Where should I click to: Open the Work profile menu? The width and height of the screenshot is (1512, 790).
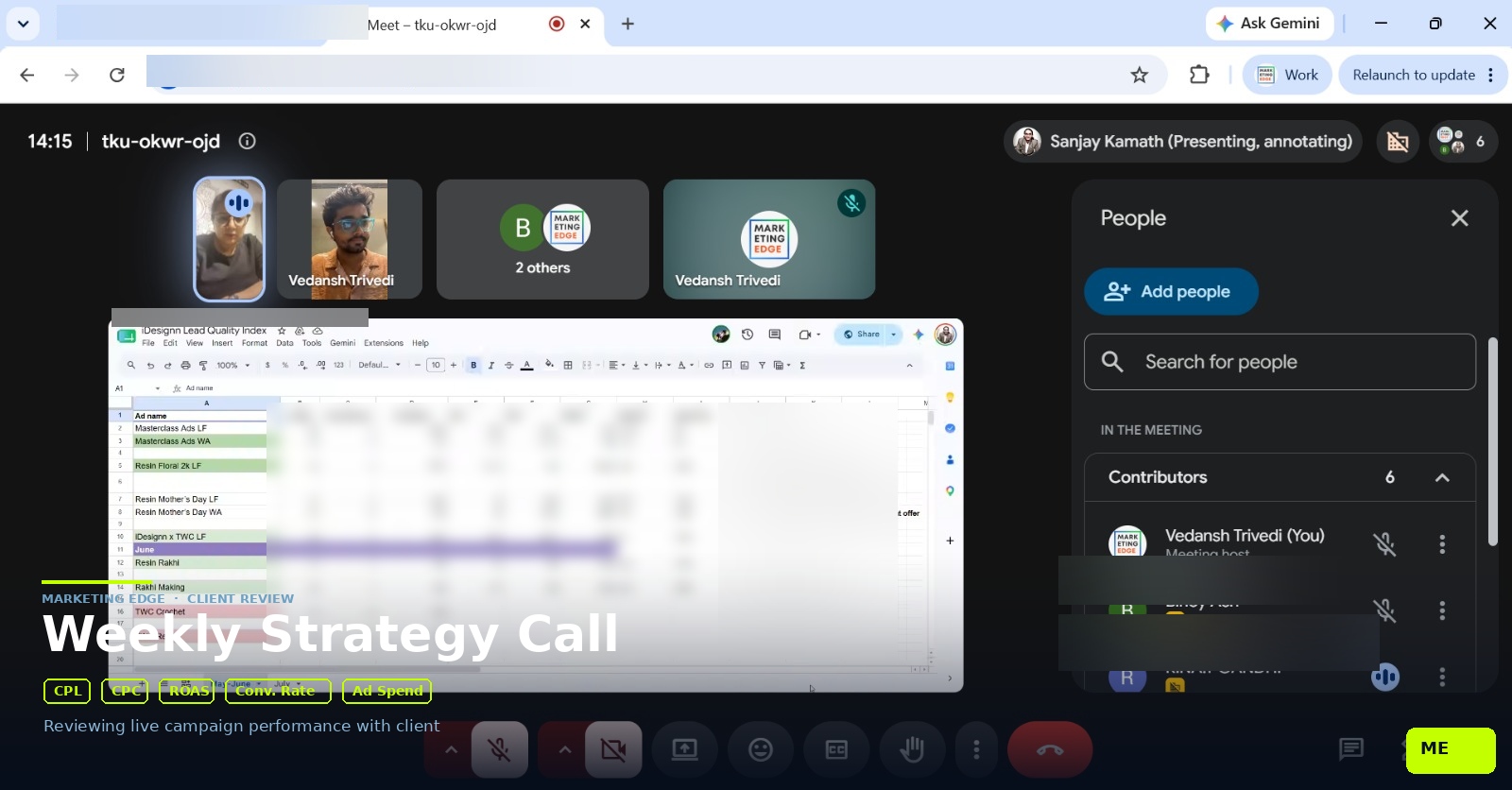(x=1287, y=75)
